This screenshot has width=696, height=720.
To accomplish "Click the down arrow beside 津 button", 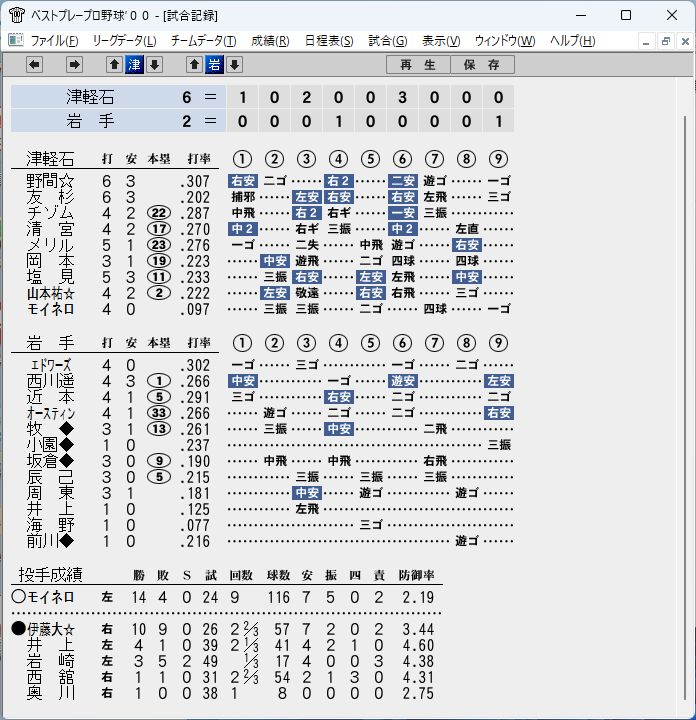I will (155, 65).
